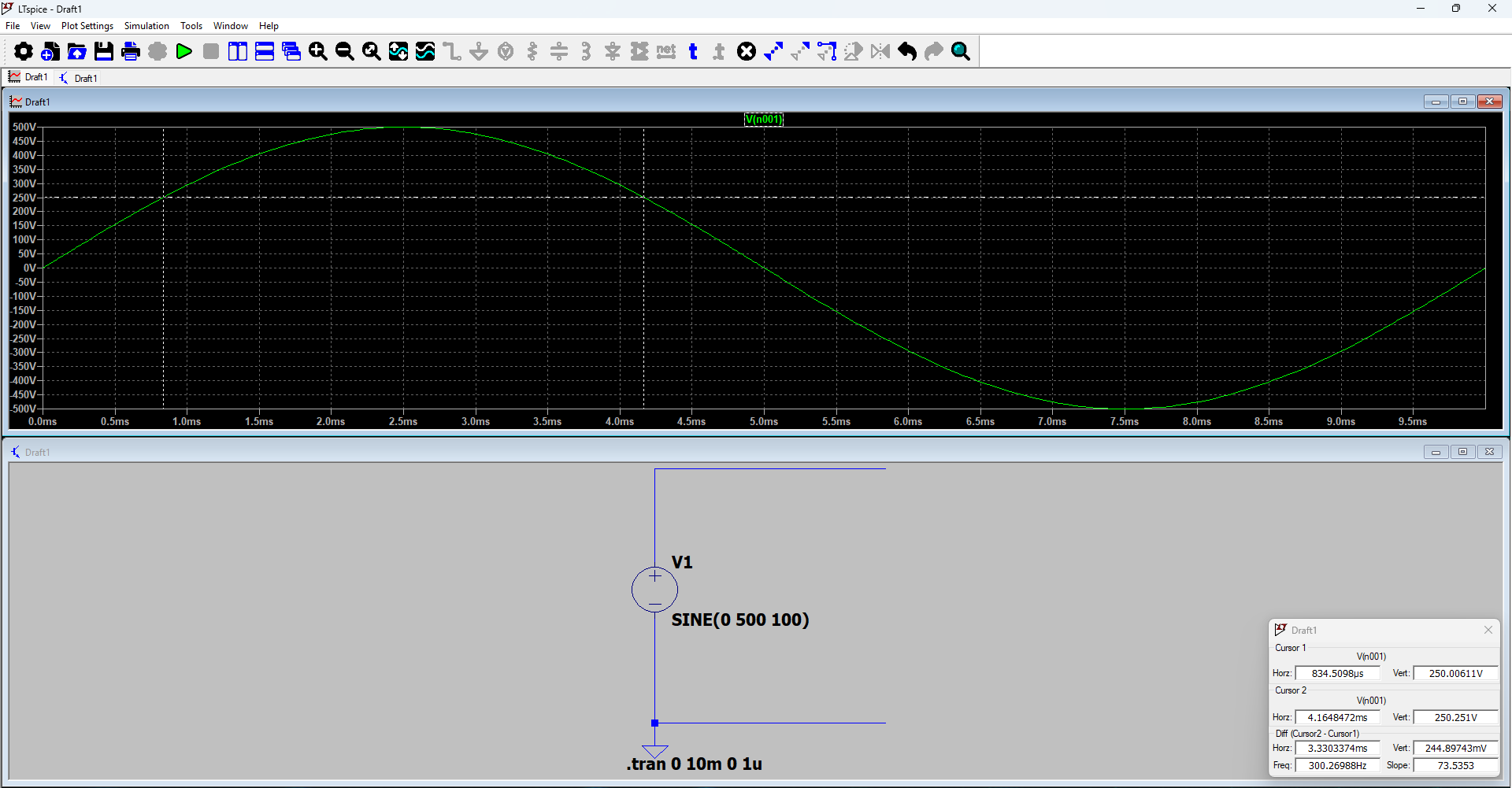Click the autorange waveform icon
This screenshot has width=1512, height=788.
tap(398, 52)
